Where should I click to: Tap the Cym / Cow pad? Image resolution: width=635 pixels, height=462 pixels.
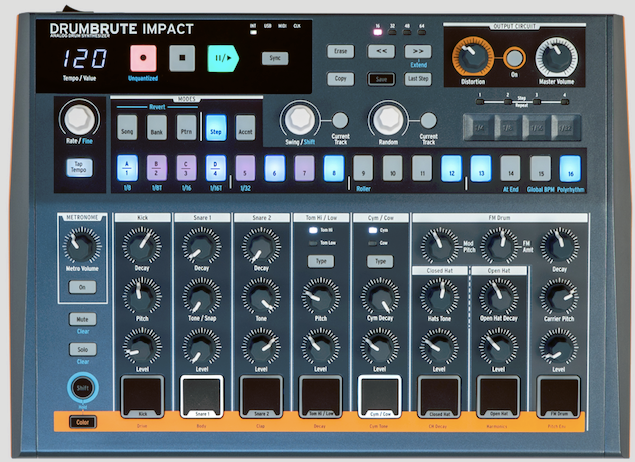point(380,397)
